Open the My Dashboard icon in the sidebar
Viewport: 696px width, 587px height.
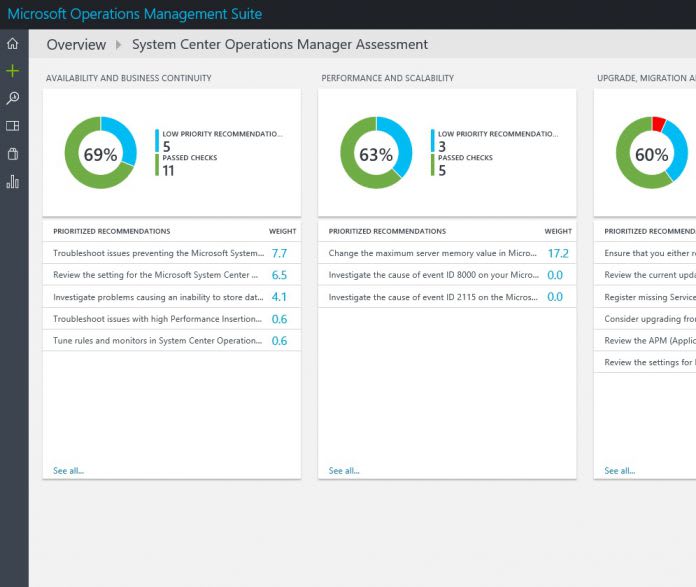click(x=13, y=126)
